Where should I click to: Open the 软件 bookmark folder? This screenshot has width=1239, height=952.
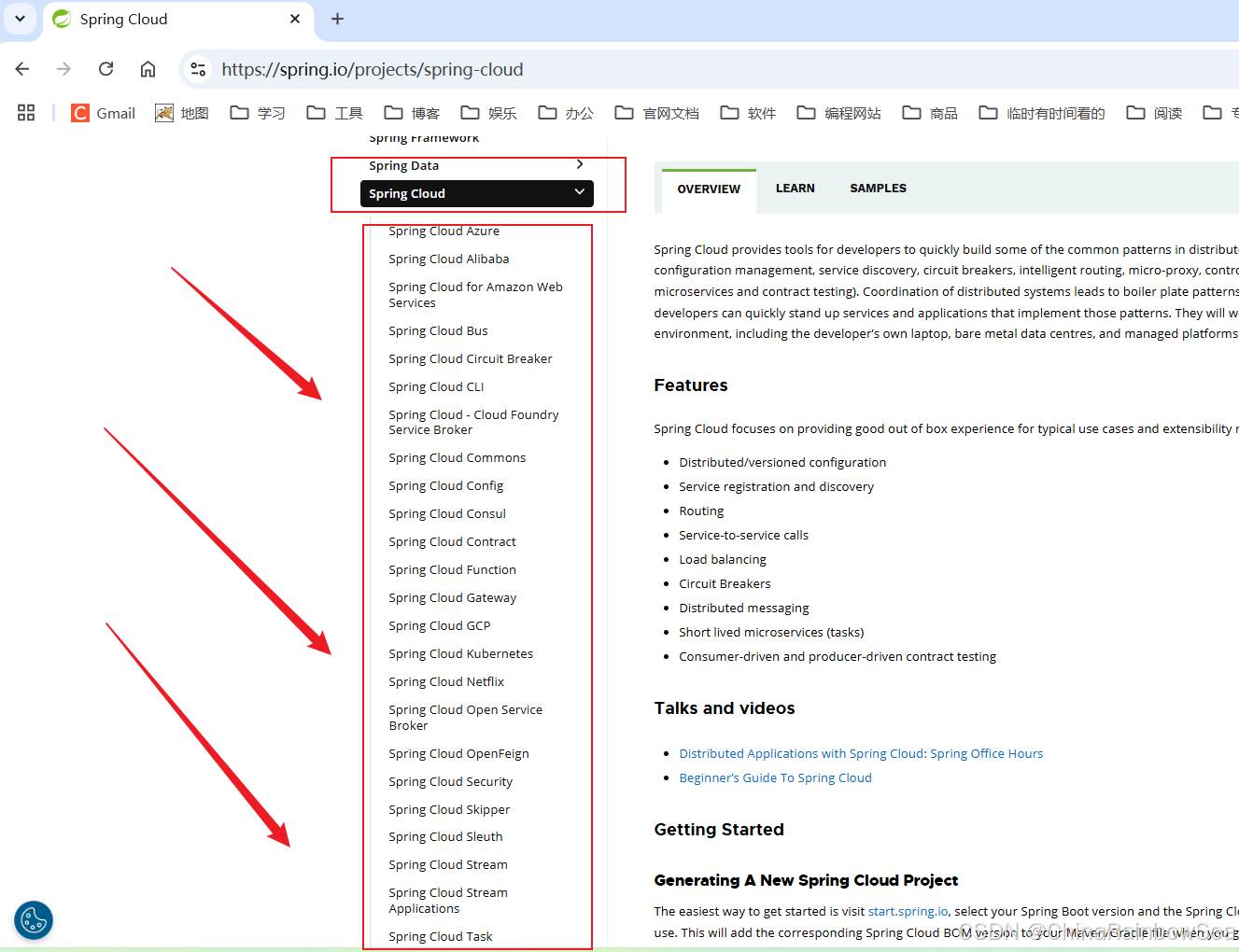point(748,113)
